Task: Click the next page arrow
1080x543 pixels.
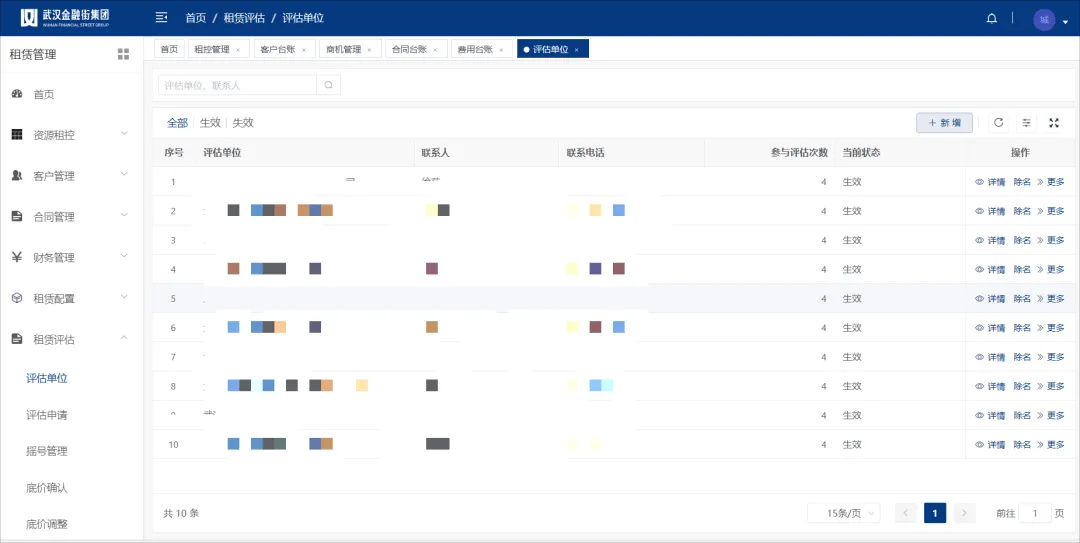Action: point(964,513)
